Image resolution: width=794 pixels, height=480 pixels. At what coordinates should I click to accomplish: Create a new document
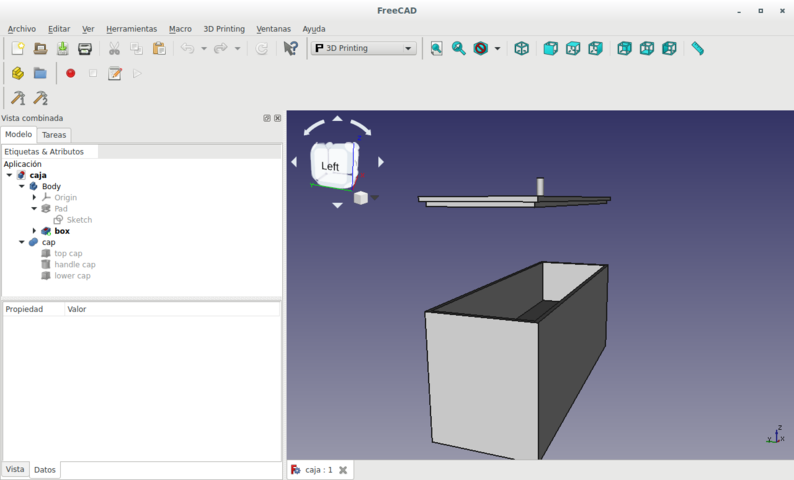tap(18, 49)
